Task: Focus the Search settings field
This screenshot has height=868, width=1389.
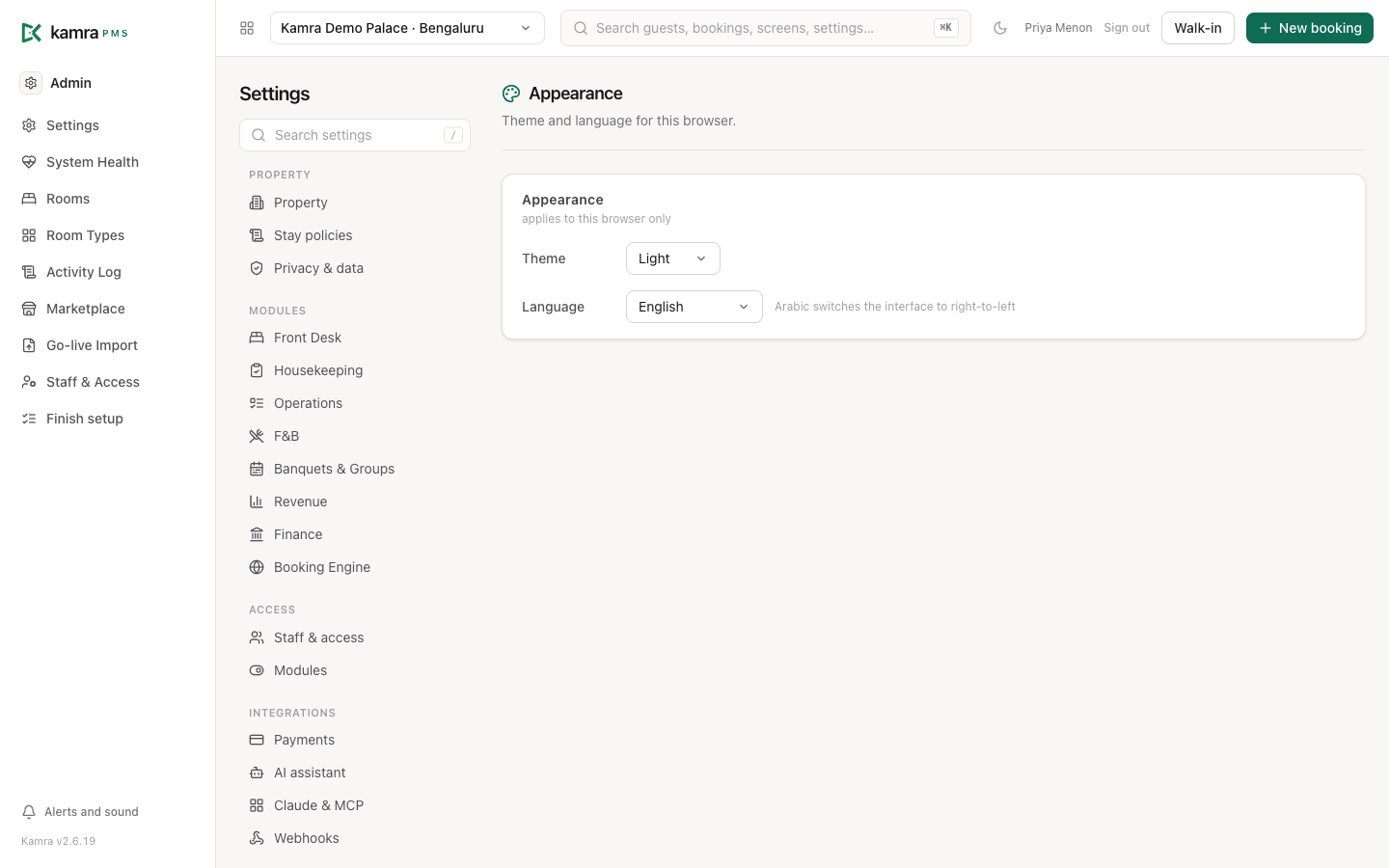Action: [355, 135]
